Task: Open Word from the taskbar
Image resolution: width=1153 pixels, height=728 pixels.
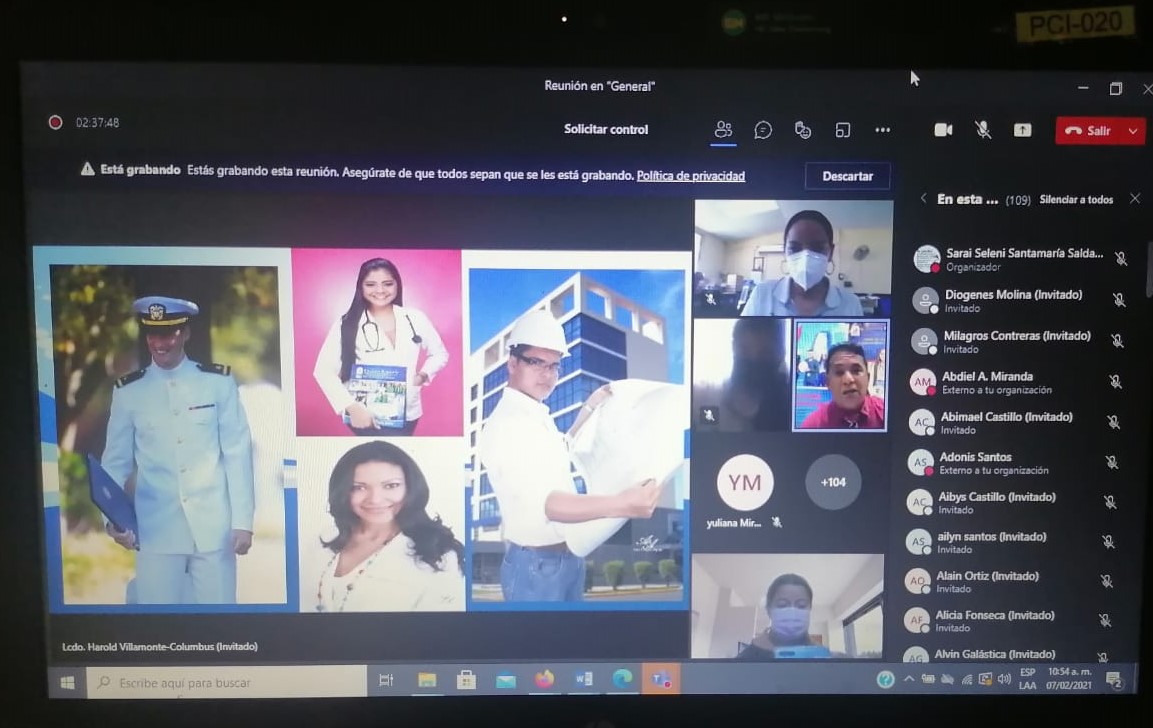Action: tap(584, 679)
